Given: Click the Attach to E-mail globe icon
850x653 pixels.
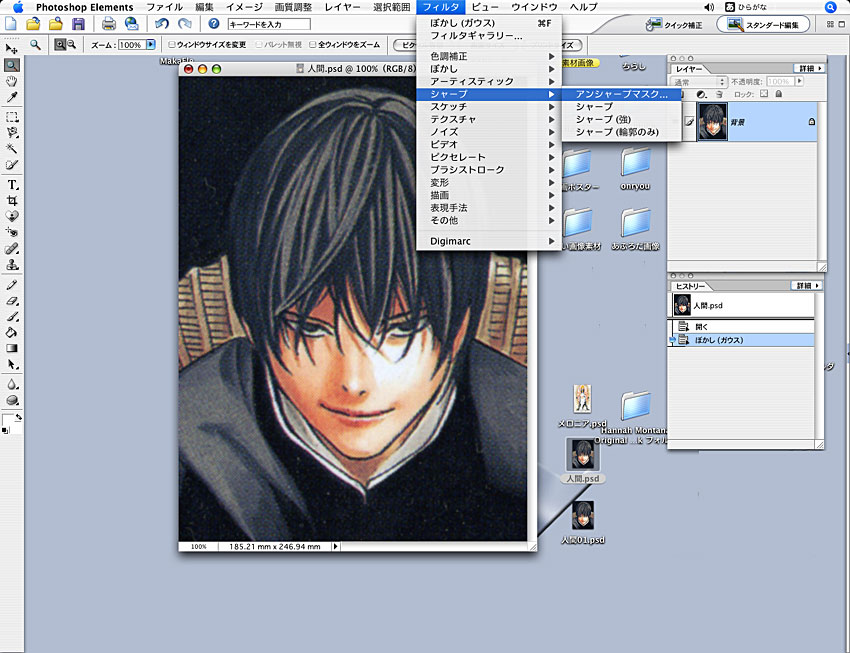Looking at the screenshot, I should tap(131, 24).
